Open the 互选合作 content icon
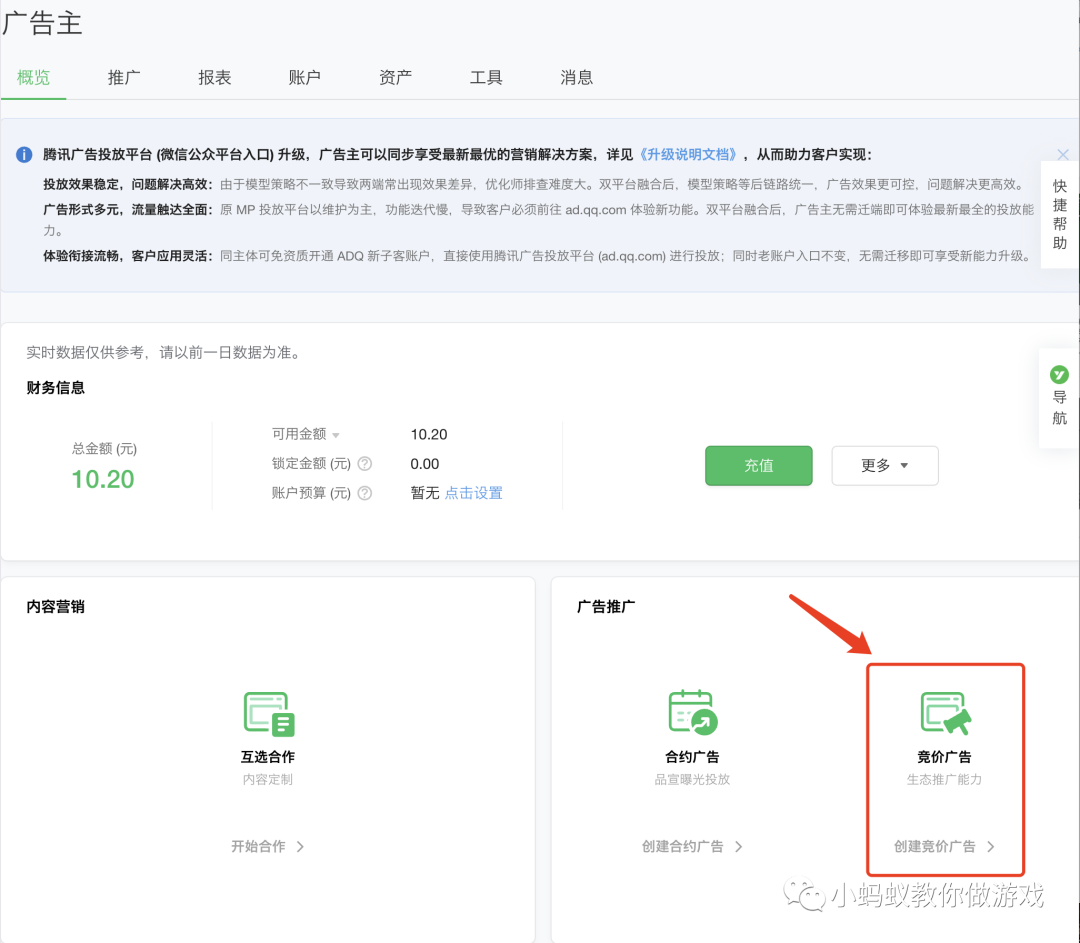Viewport: 1080px width, 943px height. pos(269,714)
